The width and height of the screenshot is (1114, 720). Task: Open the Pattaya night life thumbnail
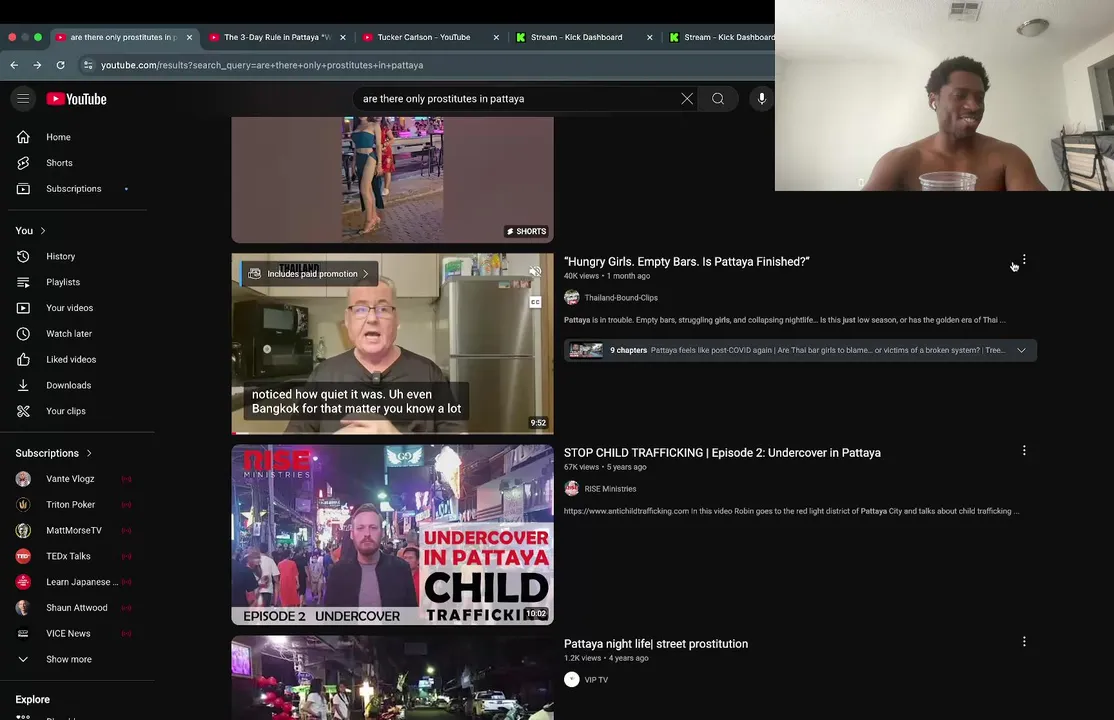[392, 677]
